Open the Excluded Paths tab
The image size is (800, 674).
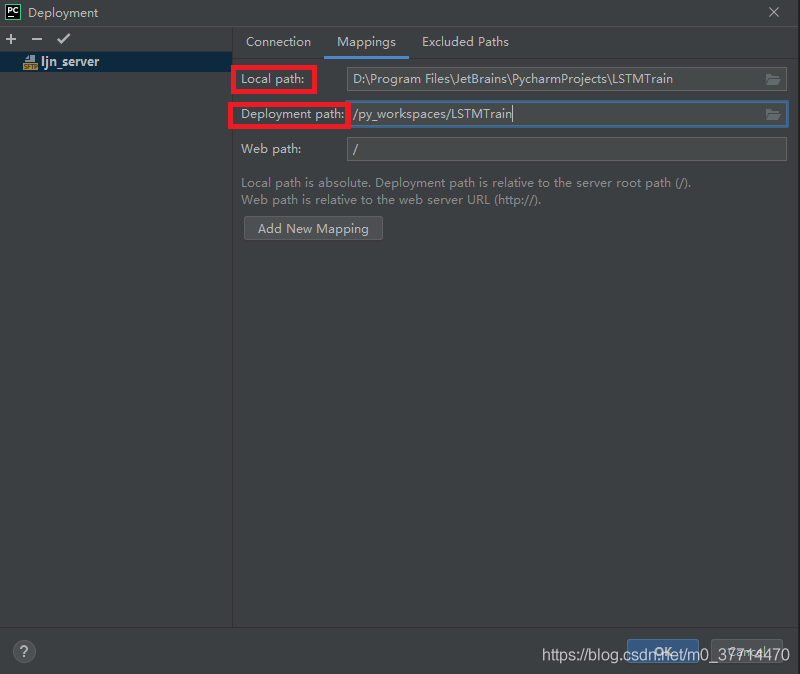[x=465, y=42]
